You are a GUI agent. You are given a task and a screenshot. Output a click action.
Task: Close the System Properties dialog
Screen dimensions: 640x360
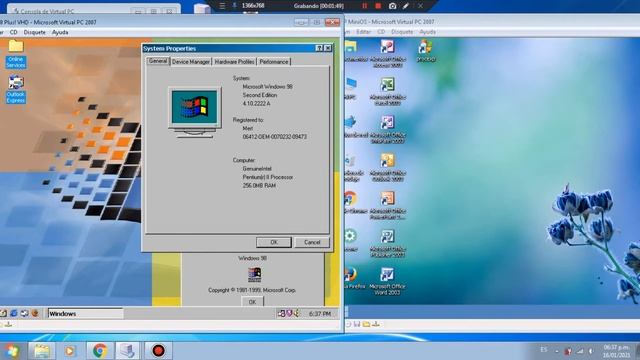[327, 48]
